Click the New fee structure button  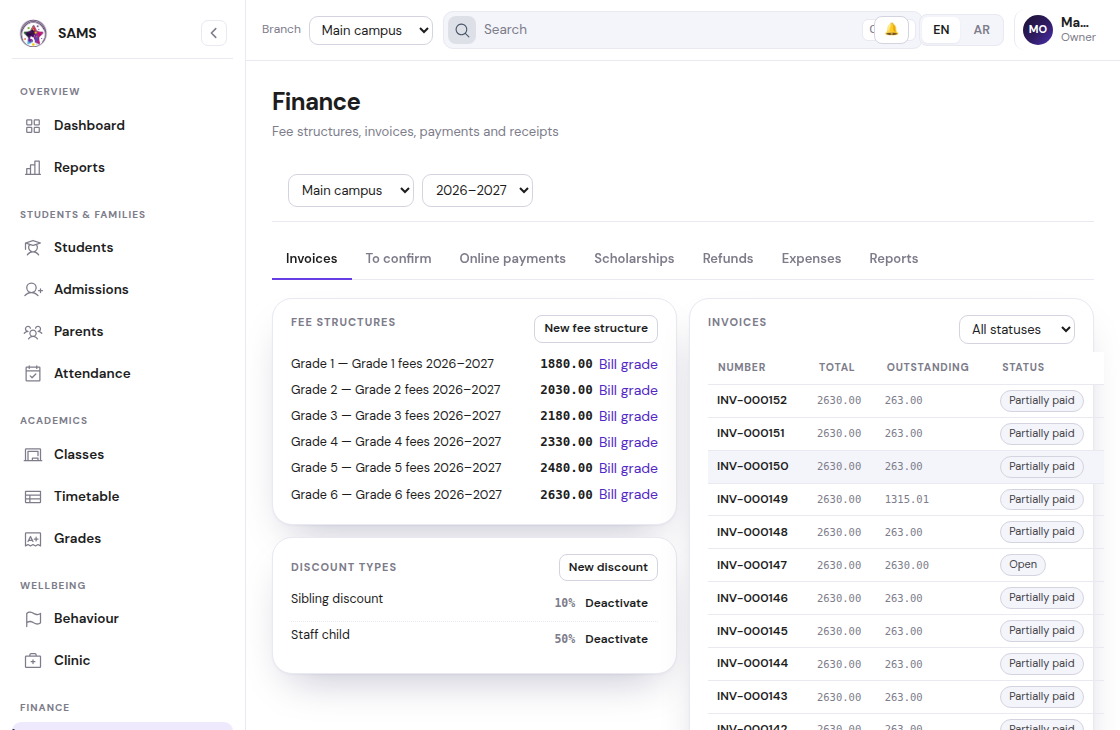click(596, 329)
